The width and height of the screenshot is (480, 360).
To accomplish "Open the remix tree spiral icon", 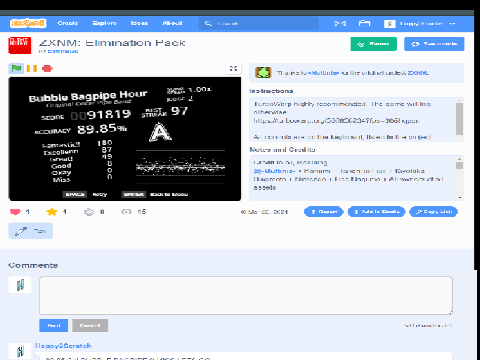I will (89, 212).
